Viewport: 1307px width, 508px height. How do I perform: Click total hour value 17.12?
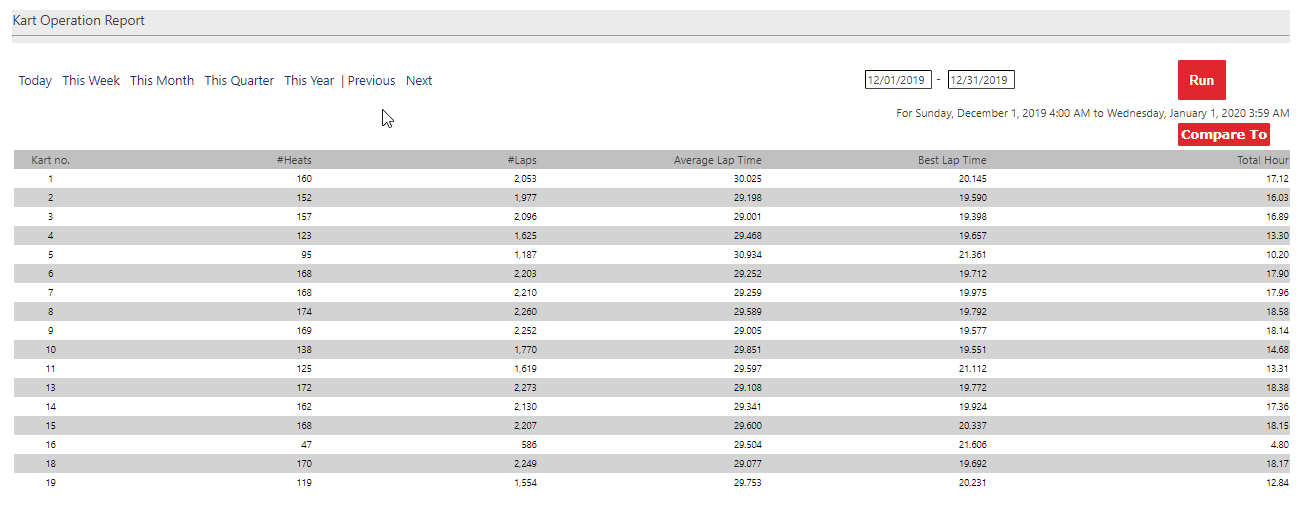pos(1277,179)
